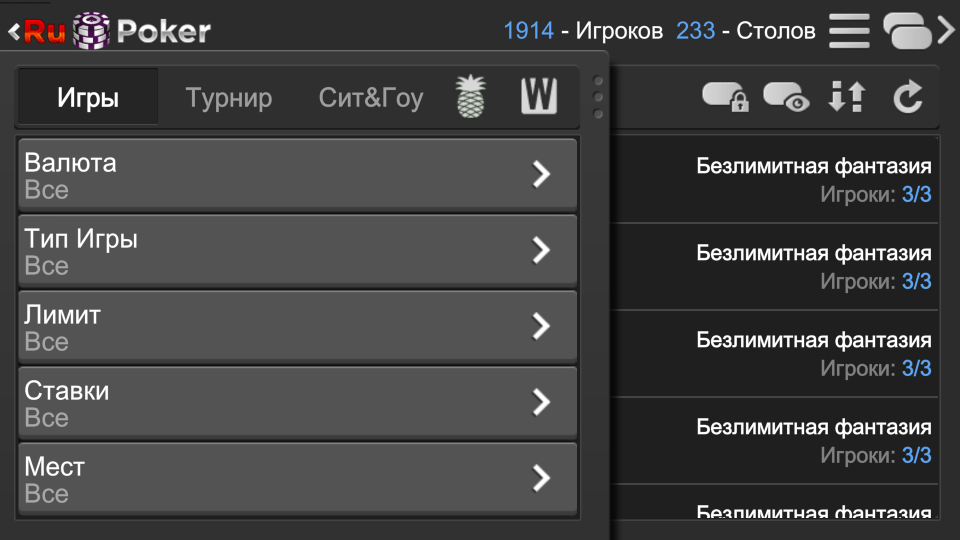Click the hamburger menu icon
Screen dimensions: 960x540
pos(849,31)
